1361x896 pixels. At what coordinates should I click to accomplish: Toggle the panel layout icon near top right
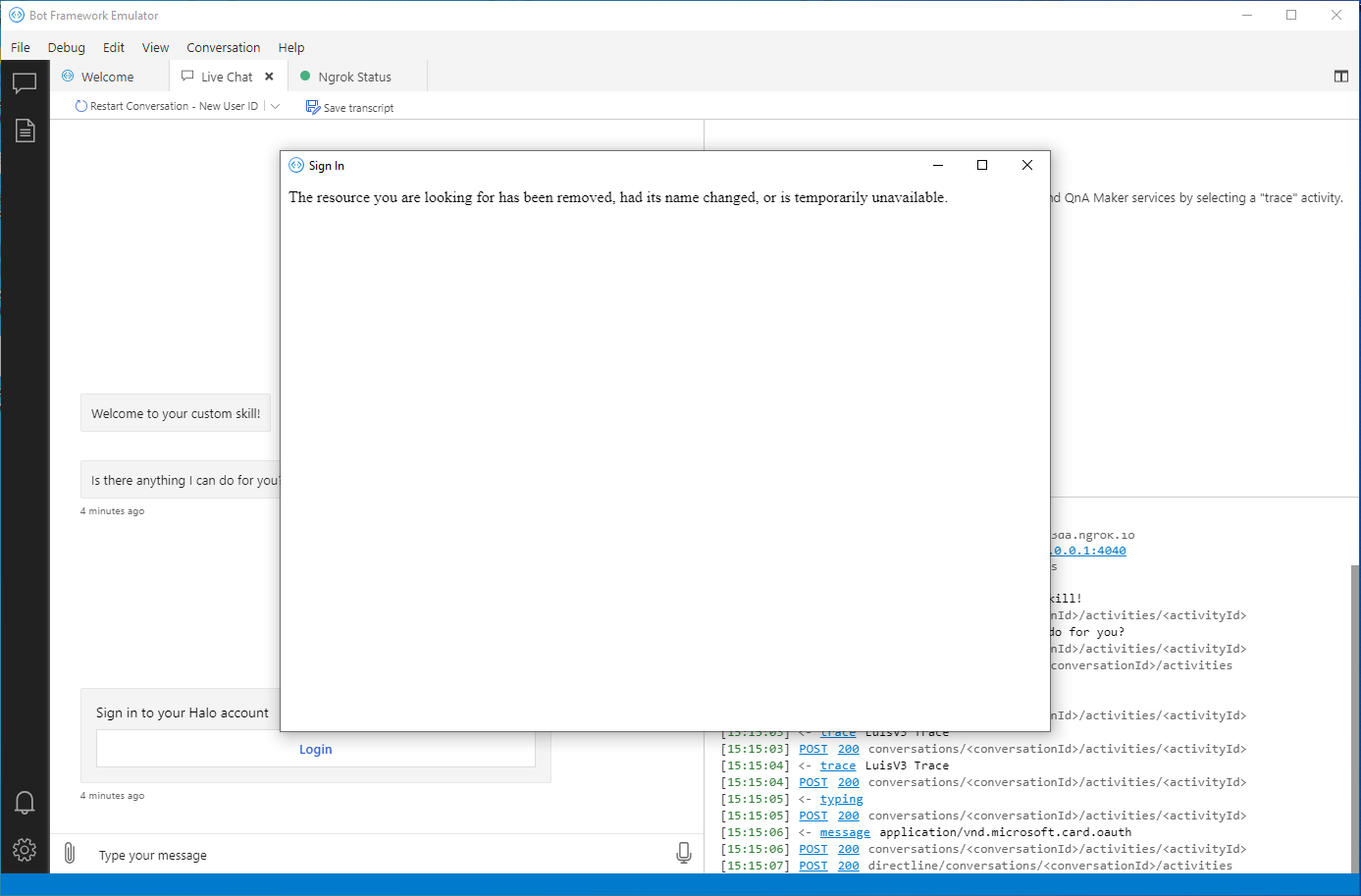coord(1340,76)
